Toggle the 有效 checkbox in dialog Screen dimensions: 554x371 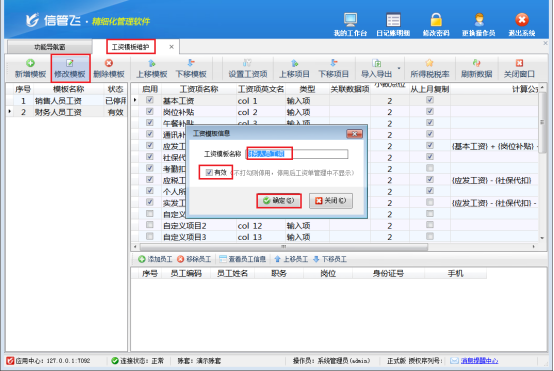click(x=209, y=172)
